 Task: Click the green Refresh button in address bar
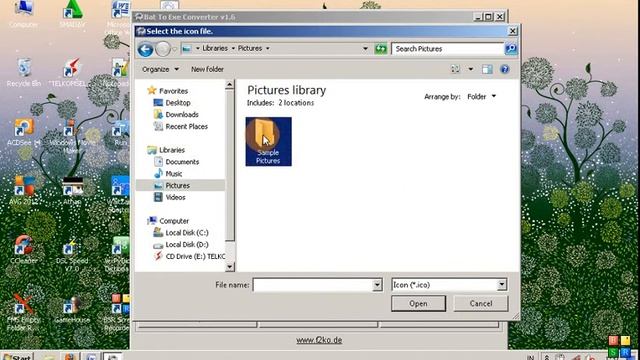point(381,49)
